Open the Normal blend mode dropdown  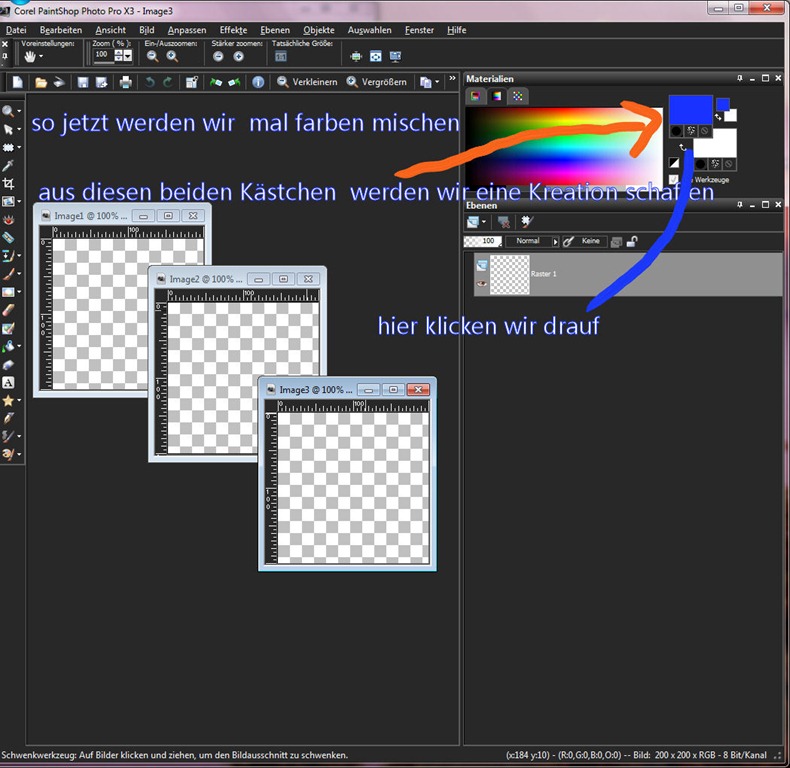[533, 241]
